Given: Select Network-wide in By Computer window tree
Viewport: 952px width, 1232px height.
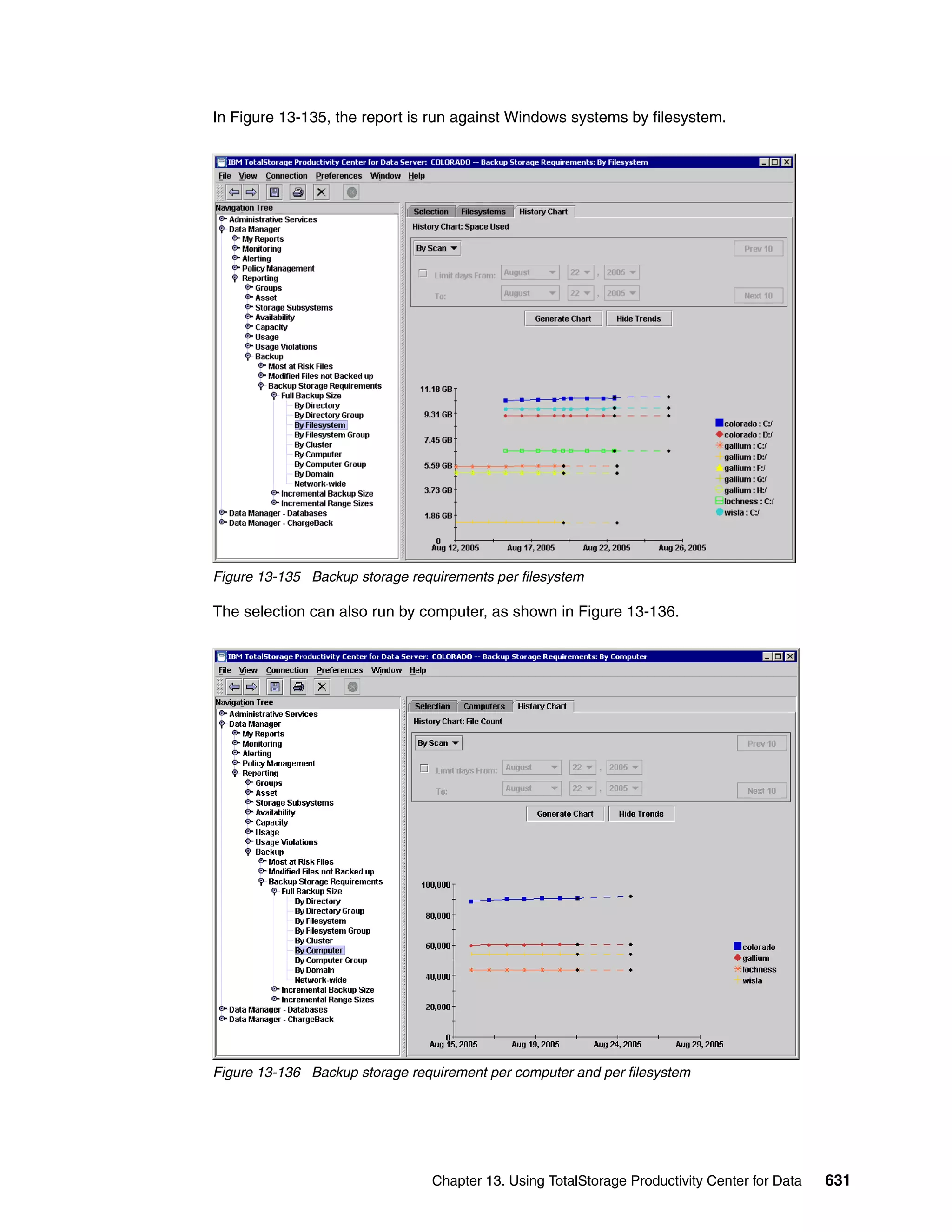Looking at the screenshot, I should click(x=320, y=980).
